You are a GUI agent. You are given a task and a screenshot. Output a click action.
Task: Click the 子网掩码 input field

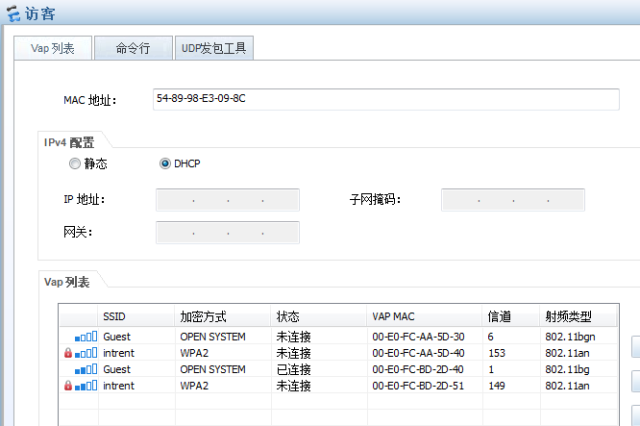coord(513,200)
